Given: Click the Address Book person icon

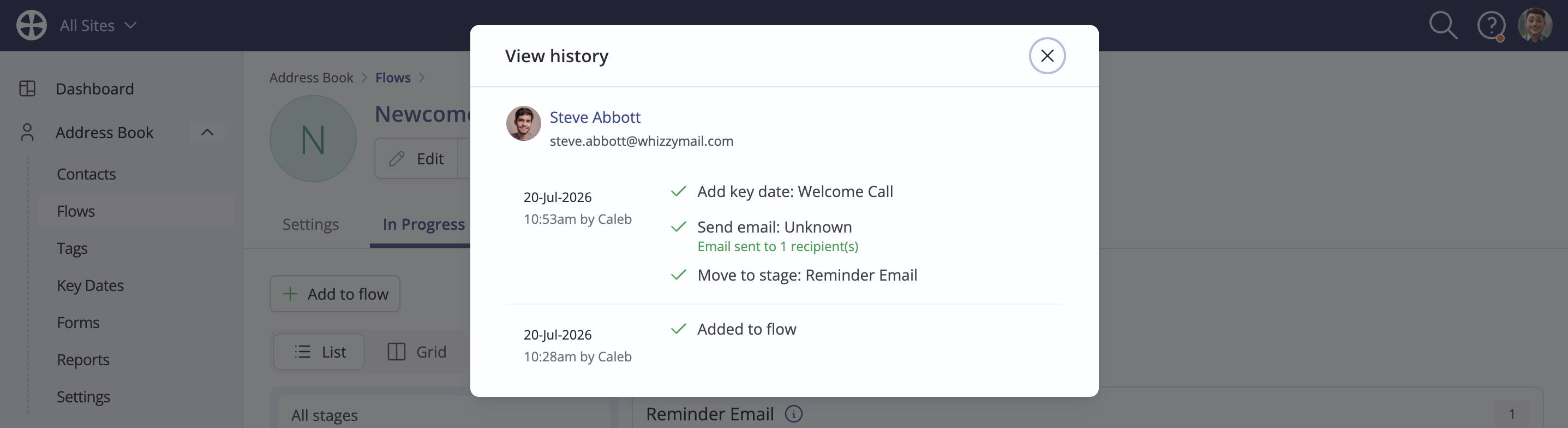Looking at the screenshot, I should pos(27,132).
